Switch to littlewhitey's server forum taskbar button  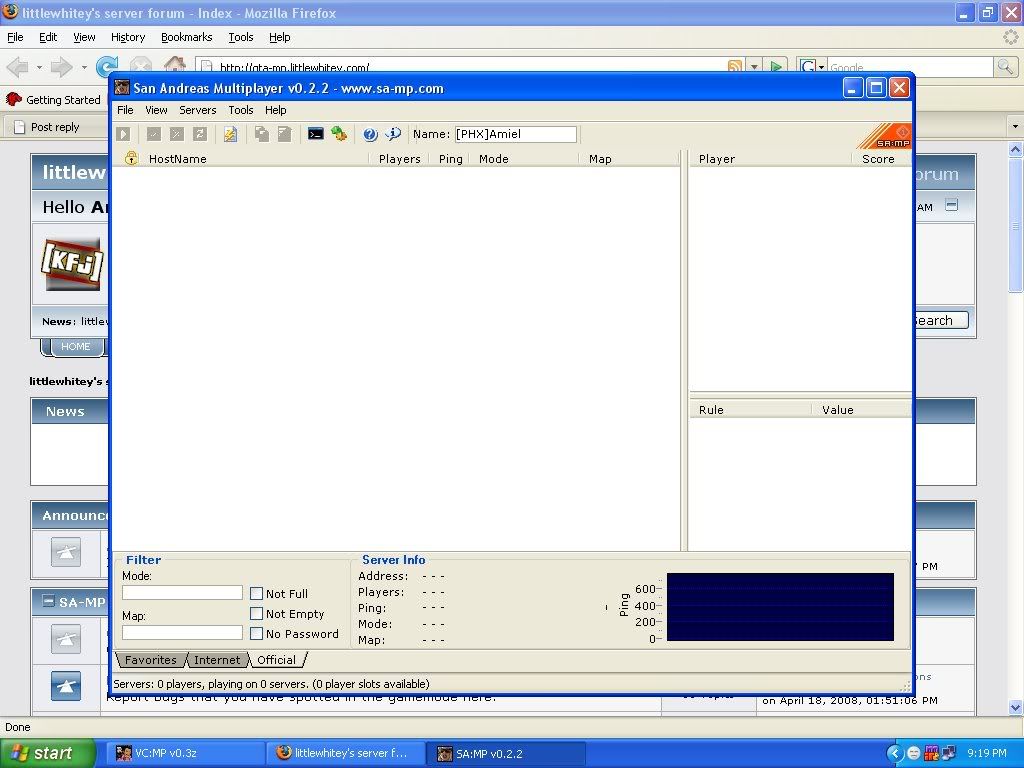[x=346, y=753]
